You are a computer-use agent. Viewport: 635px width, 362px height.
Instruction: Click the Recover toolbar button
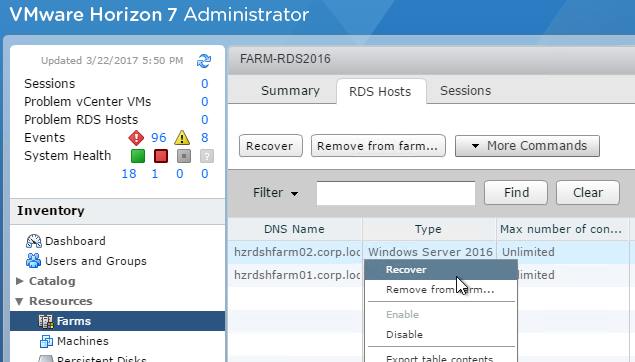tap(271, 146)
